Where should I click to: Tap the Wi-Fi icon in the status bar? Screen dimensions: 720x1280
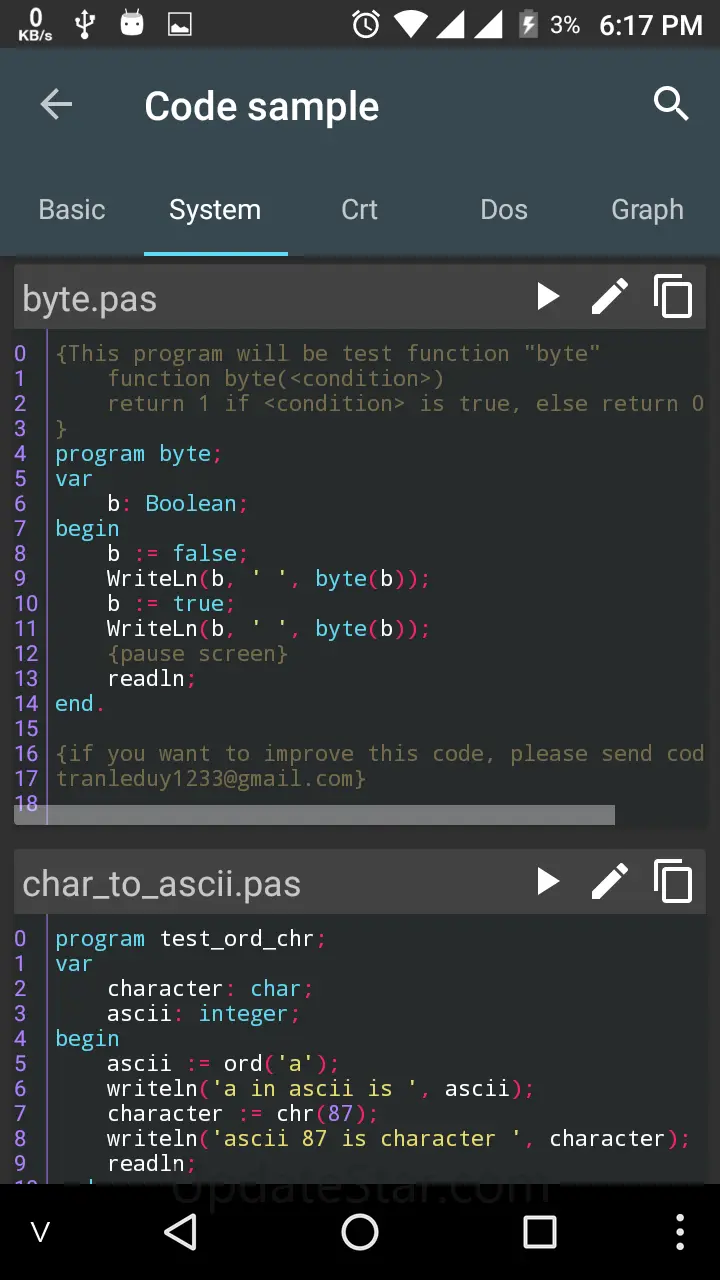(x=410, y=24)
